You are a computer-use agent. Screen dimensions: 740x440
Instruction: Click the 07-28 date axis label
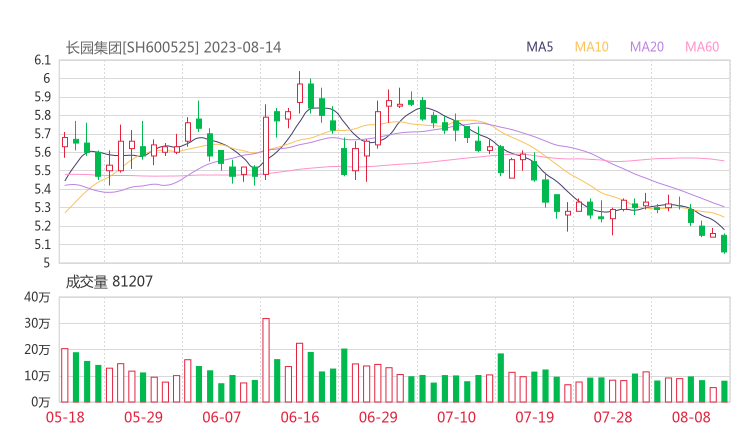(x=613, y=417)
